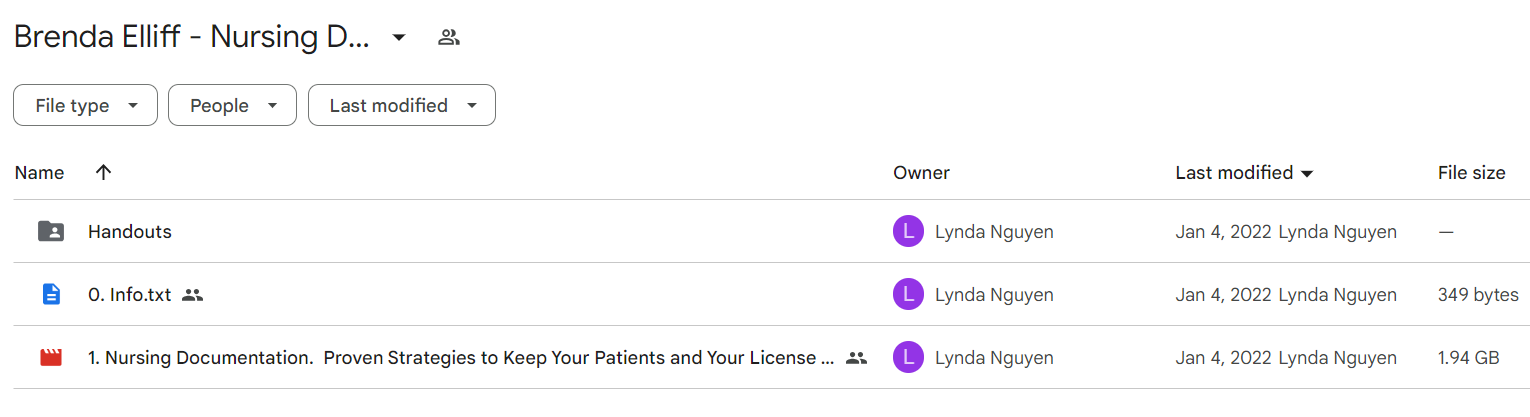Click the shared icon beside Nursing Documentation video
Screen dimensions: 1530x417
[x=856, y=357]
